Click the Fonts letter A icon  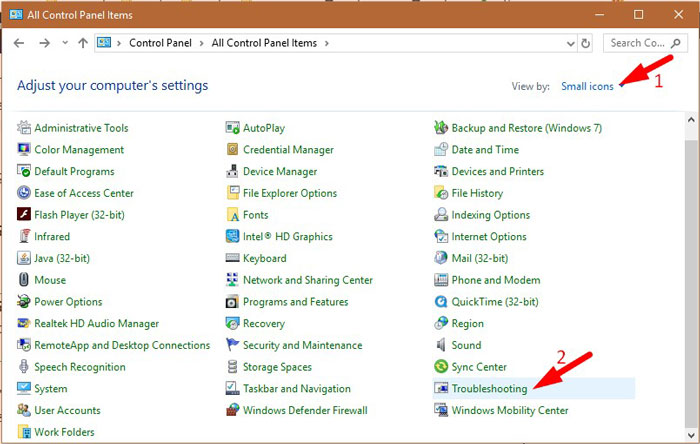click(x=232, y=215)
